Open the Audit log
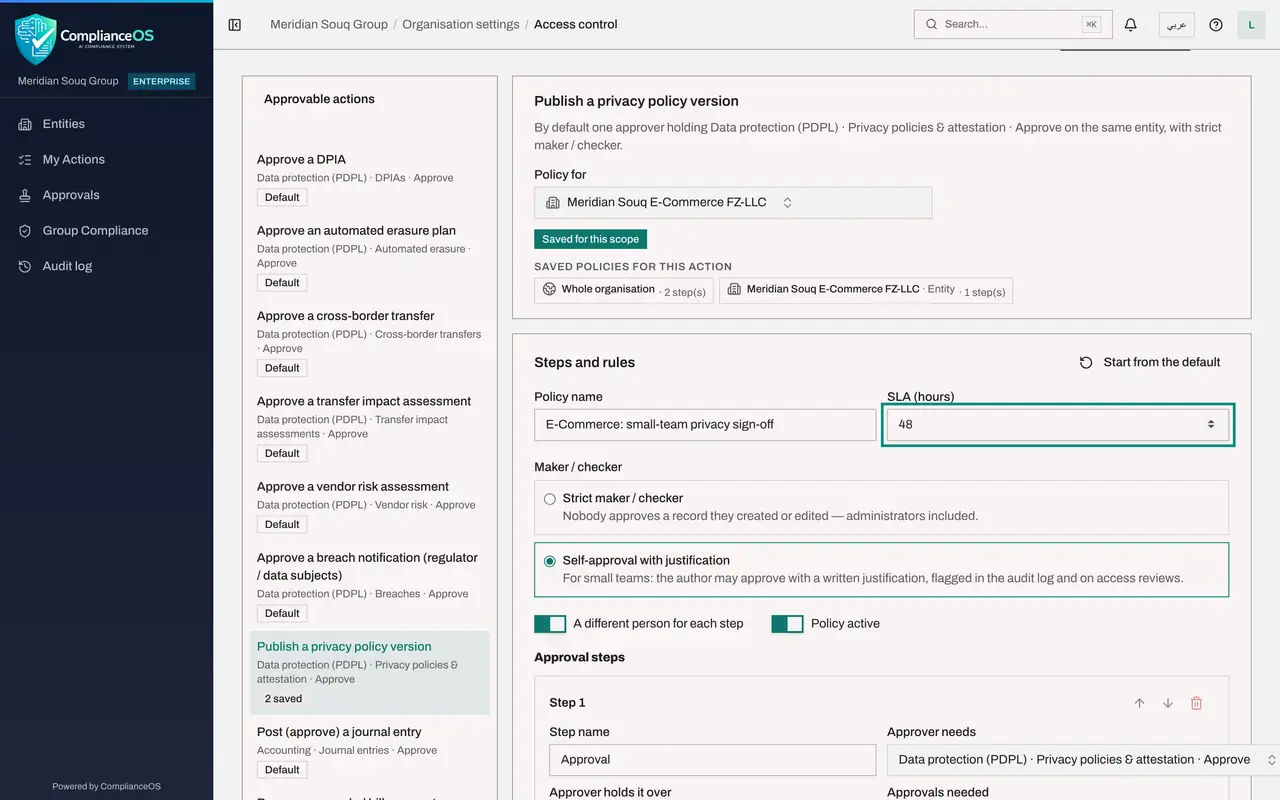Screen dimensions: 1280x800 [x=106, y=266]
